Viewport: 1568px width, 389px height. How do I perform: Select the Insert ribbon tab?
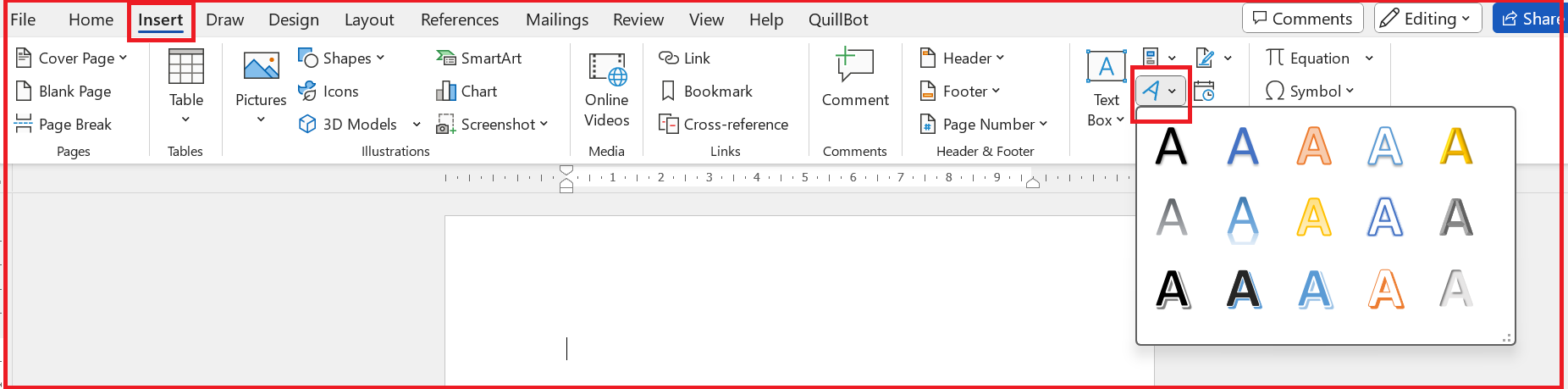tap(161, 19)
